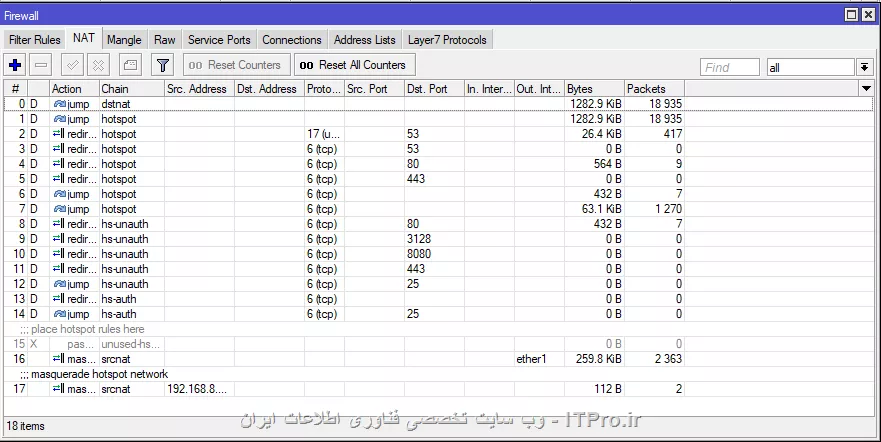Click the 'ether1' out interface cell

539,359
